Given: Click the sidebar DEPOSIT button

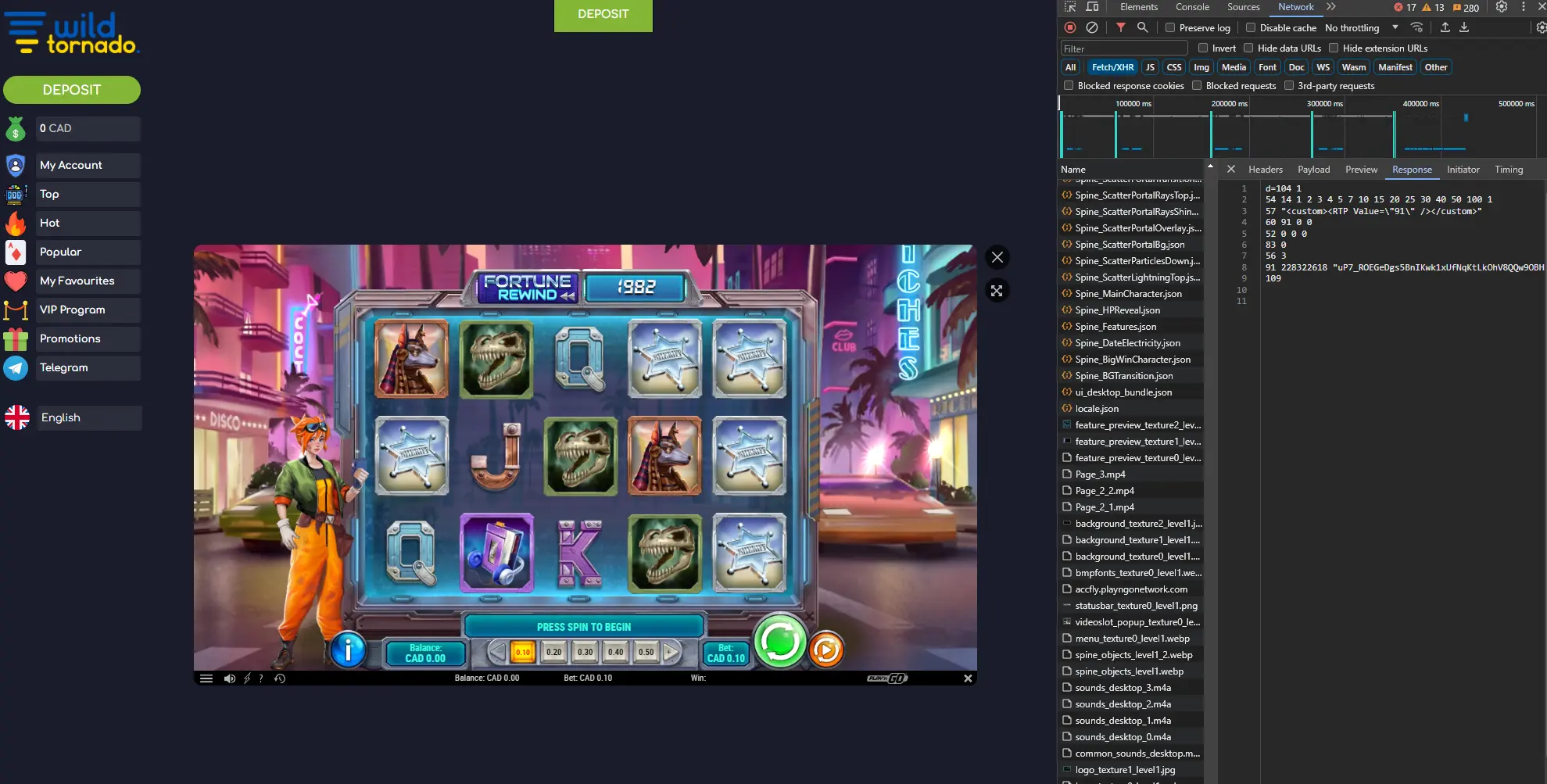Looking at the screenshot, I should pos(72,89).
